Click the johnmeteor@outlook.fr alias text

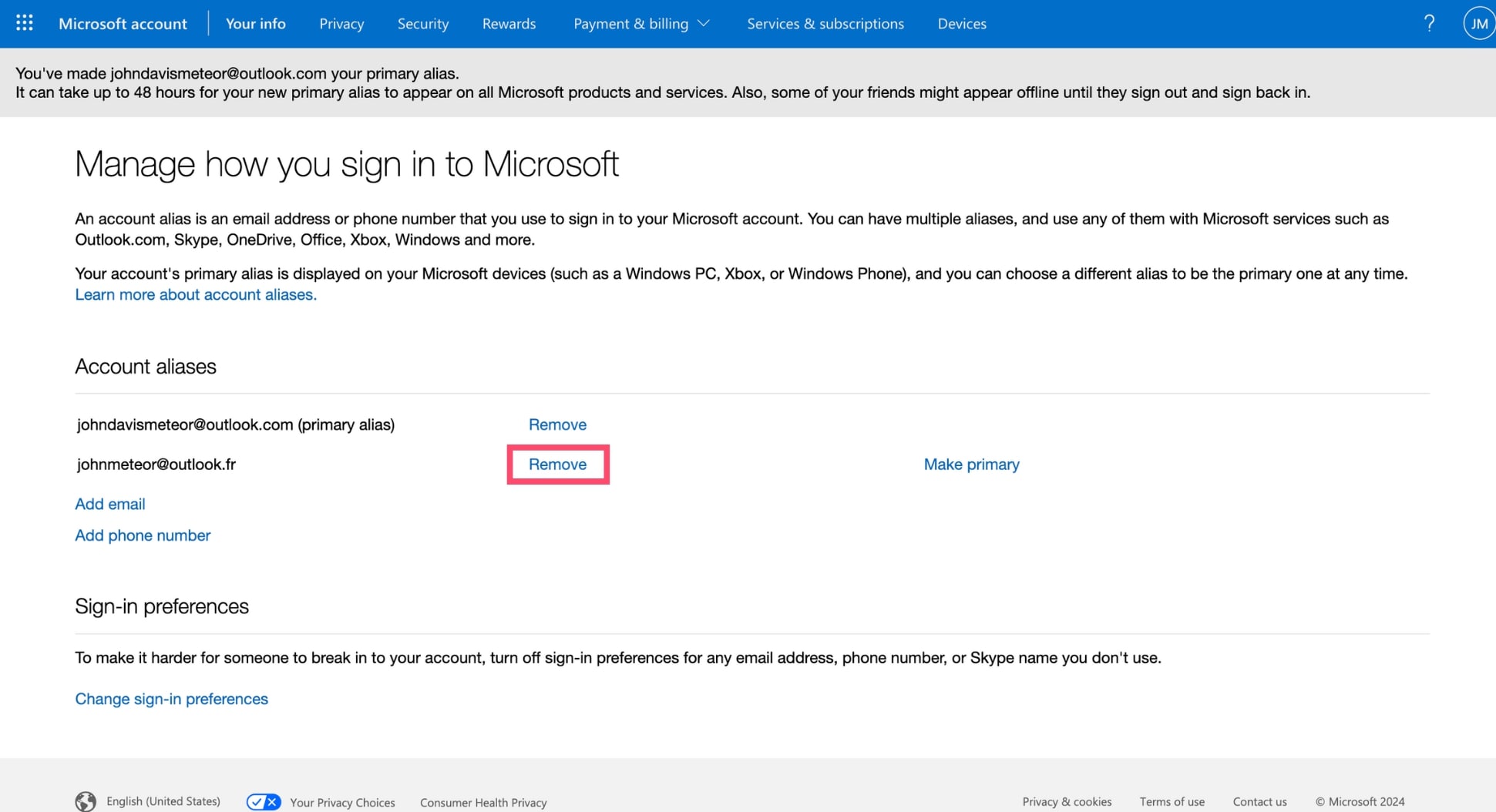pos(156,465)
